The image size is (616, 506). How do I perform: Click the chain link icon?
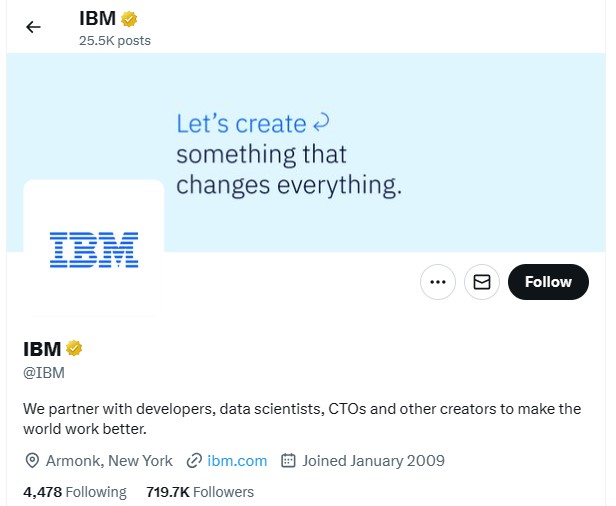(x=194, y=460)
